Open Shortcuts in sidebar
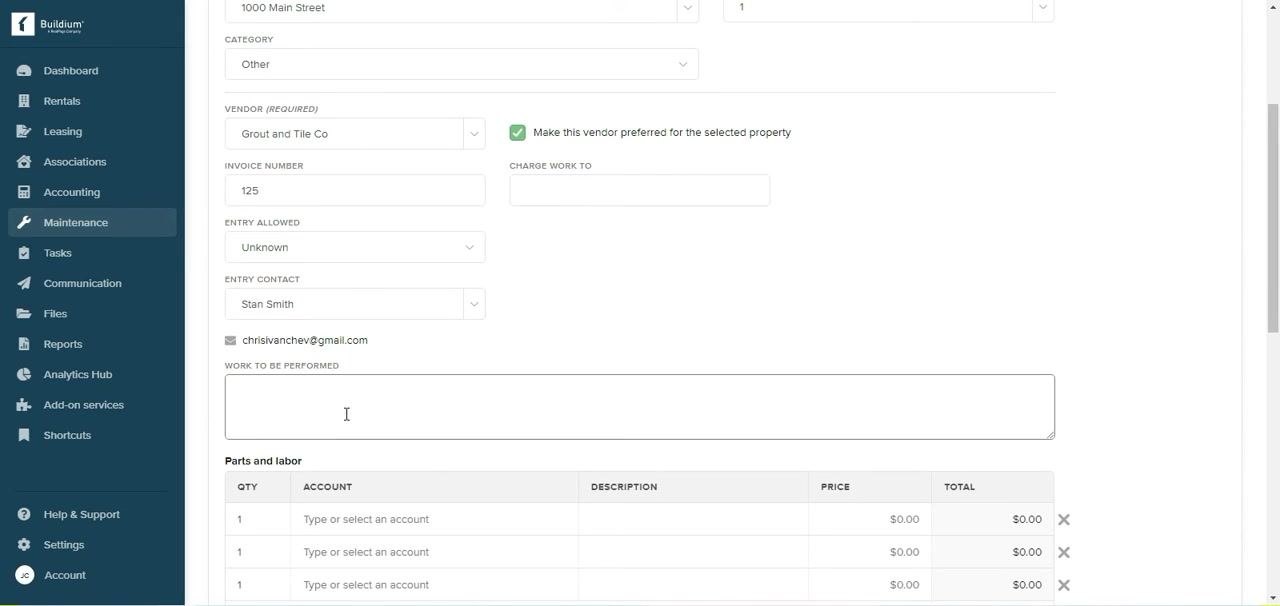1280x606 pixels. tap(67, 435)
